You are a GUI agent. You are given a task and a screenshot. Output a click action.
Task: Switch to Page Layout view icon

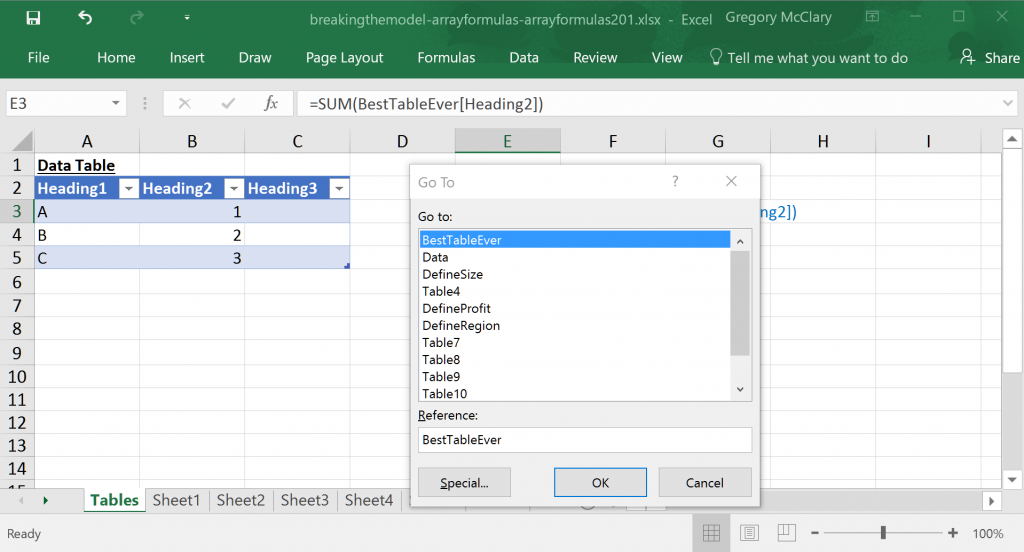[x=750, y=533]
